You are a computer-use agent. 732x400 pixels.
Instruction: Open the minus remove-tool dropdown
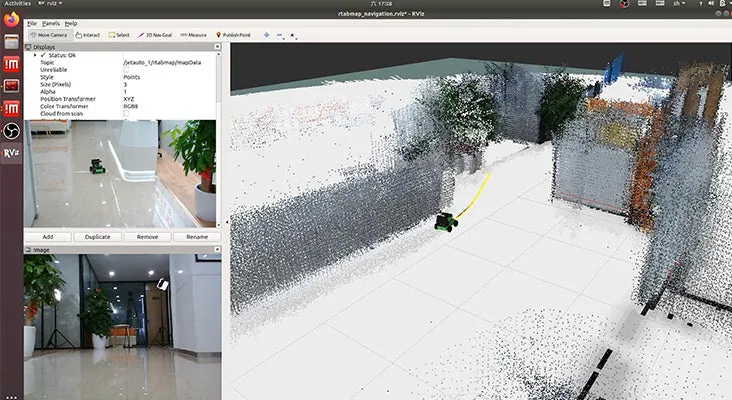(280, 35)
